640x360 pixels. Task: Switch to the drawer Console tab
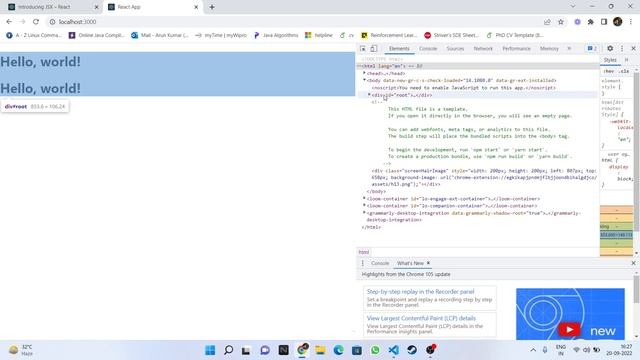tap(380, 263)
